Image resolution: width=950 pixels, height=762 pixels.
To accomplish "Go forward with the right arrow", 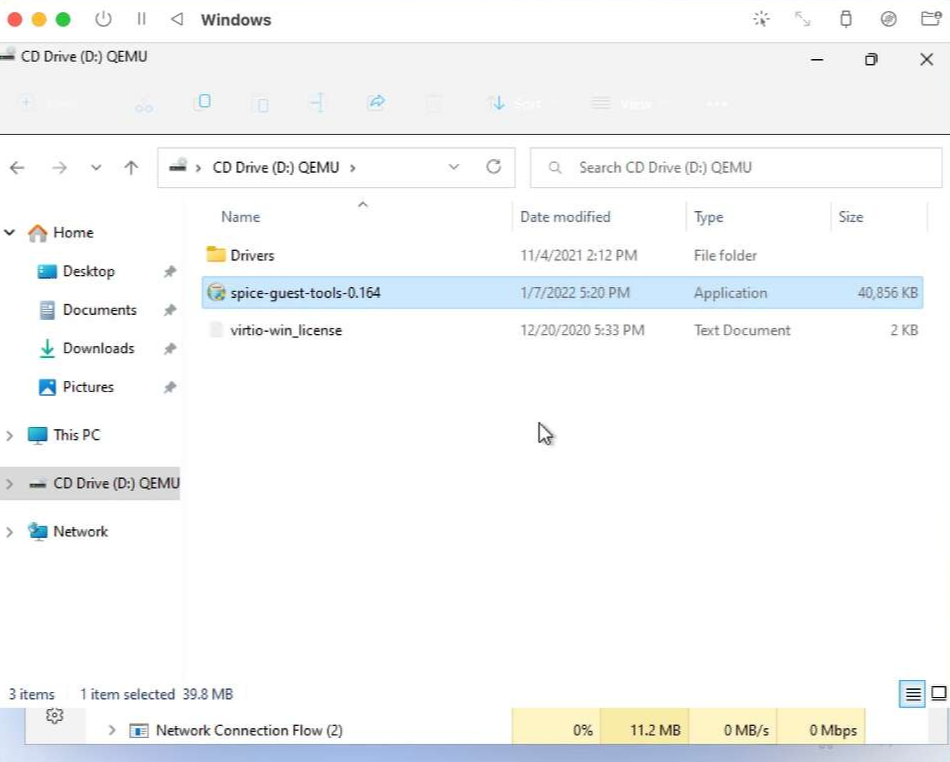I will click(59, 168).
